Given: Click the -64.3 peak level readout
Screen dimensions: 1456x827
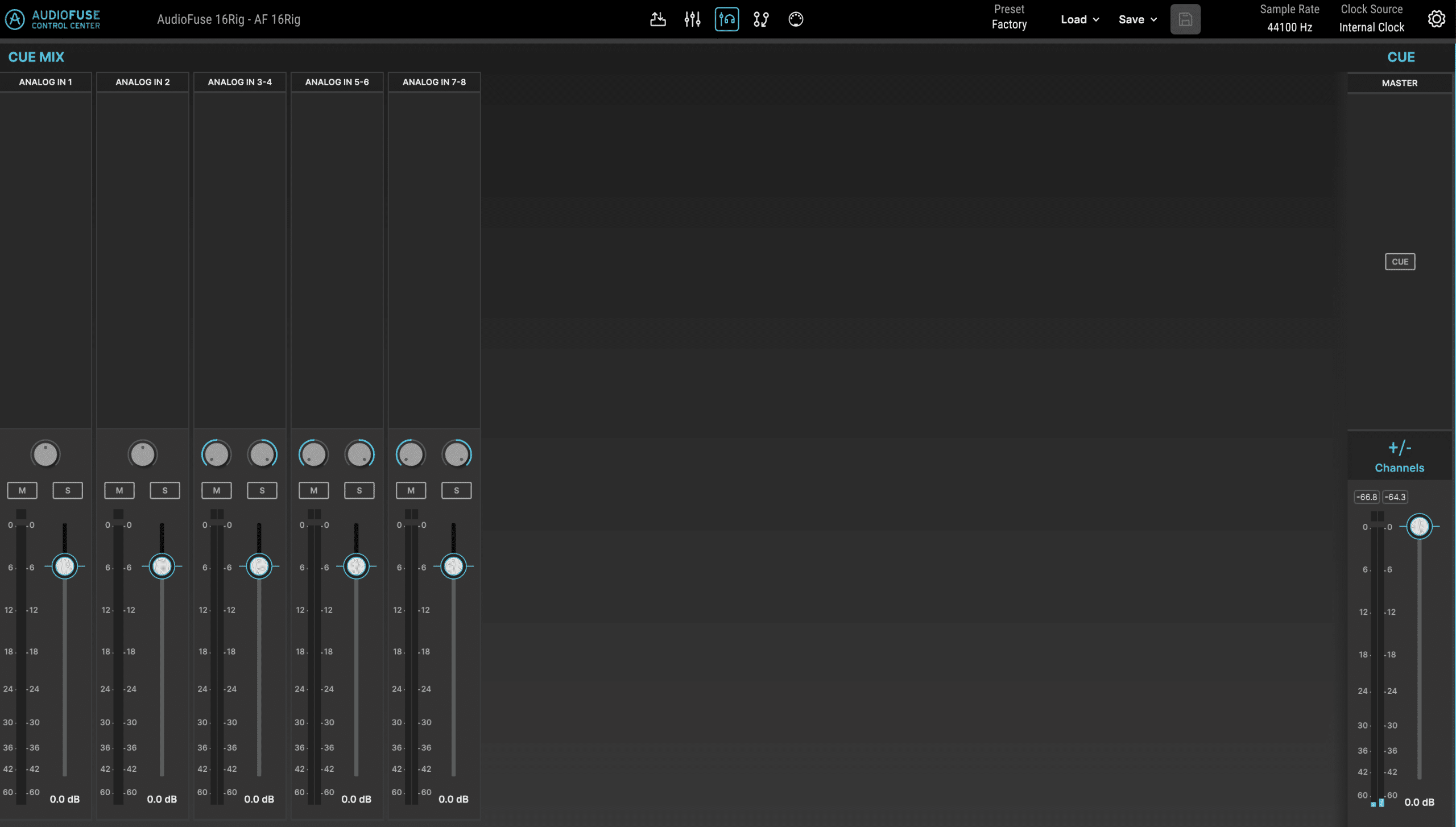Looking at the screenshot, I should click(1395, 497).
